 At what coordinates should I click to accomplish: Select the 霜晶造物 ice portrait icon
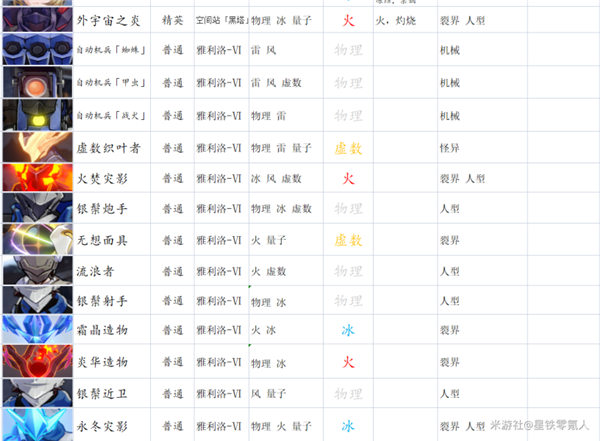36,330
